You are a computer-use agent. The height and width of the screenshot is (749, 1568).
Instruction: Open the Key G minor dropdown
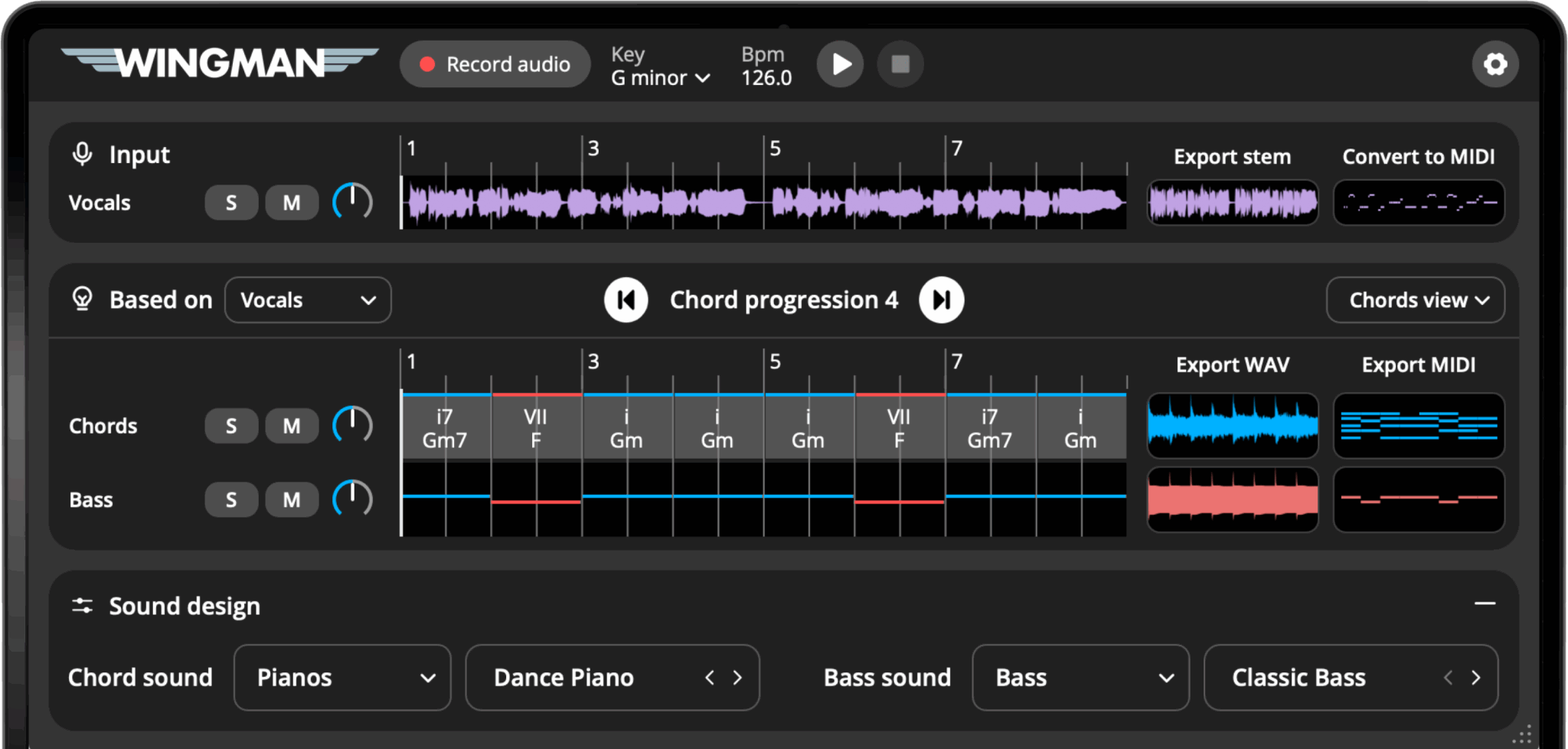(661, 78)
